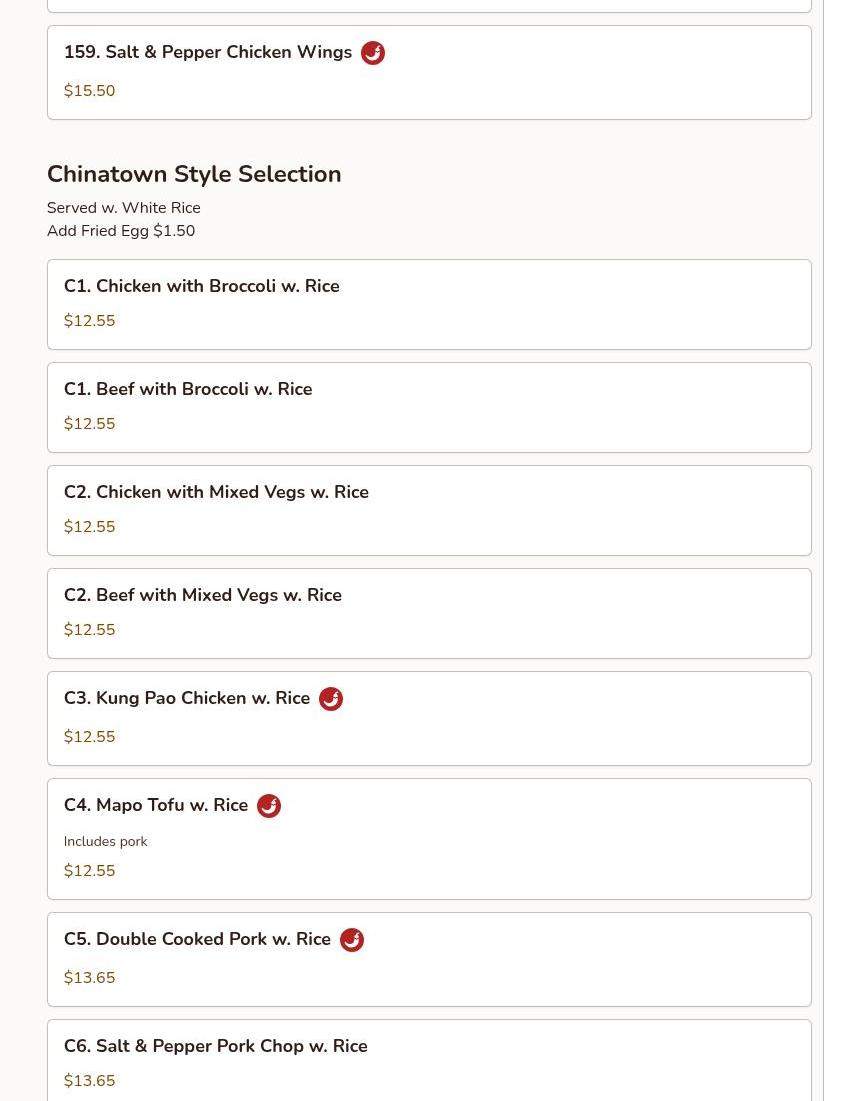Click 'Add Fried Egg $1.50' text
844x1101 pixels.
[x=121, y=230]
